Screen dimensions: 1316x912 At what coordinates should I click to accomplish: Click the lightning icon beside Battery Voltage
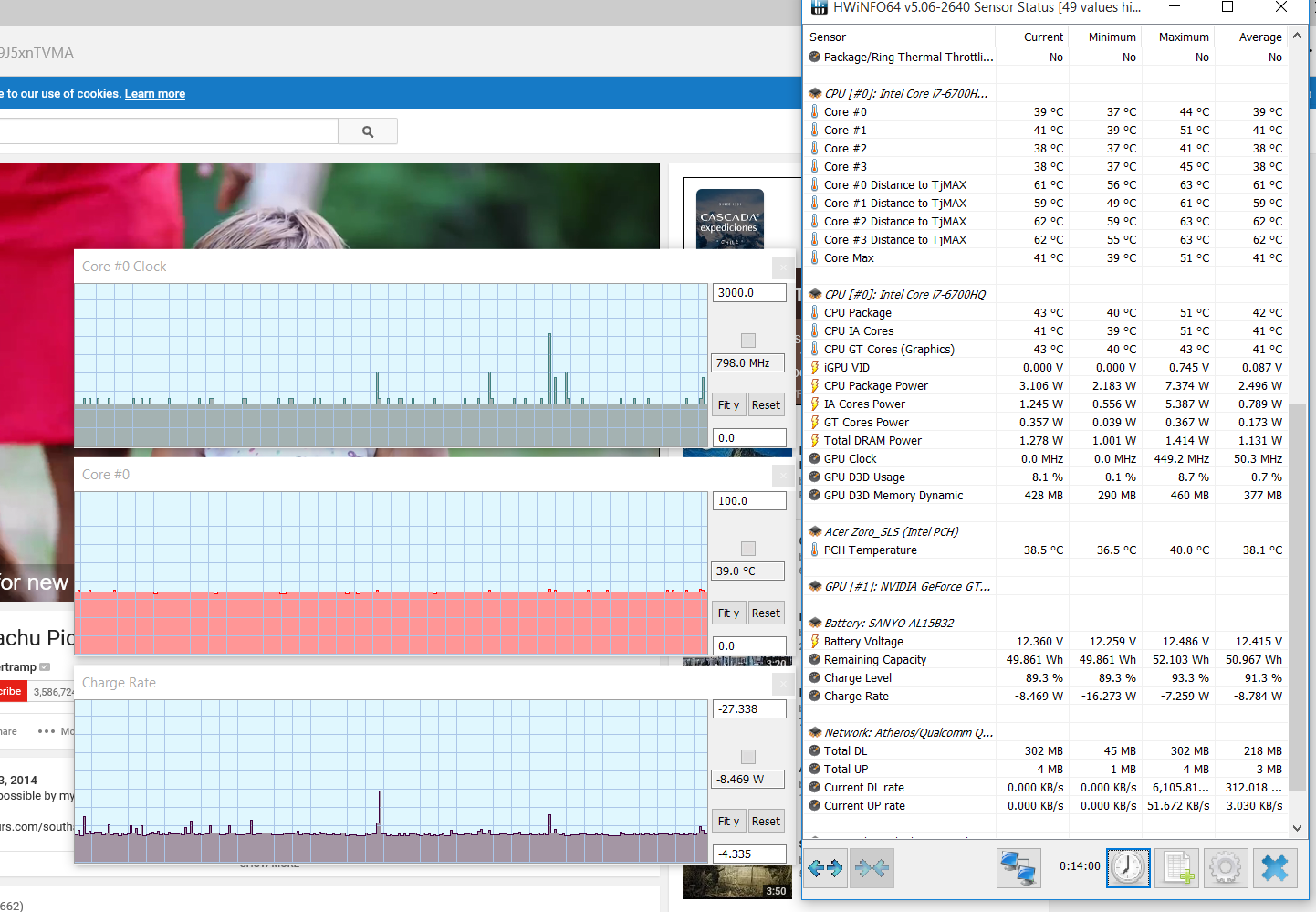[815, 641]
